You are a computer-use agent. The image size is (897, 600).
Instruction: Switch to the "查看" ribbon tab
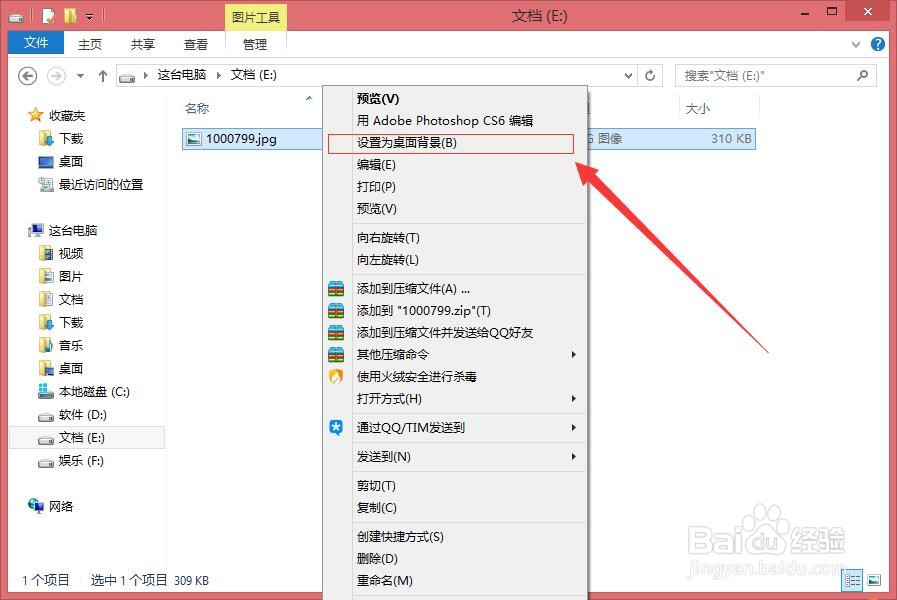[196, 44]
